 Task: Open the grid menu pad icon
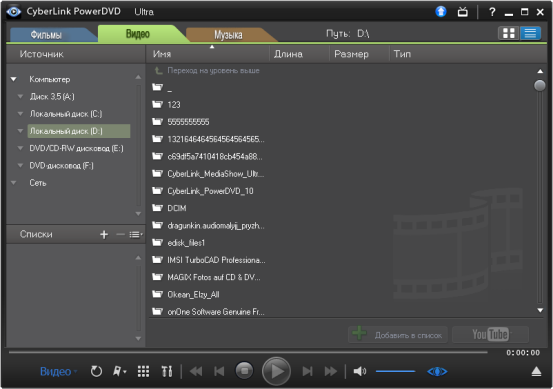click(x=143, y=371)
